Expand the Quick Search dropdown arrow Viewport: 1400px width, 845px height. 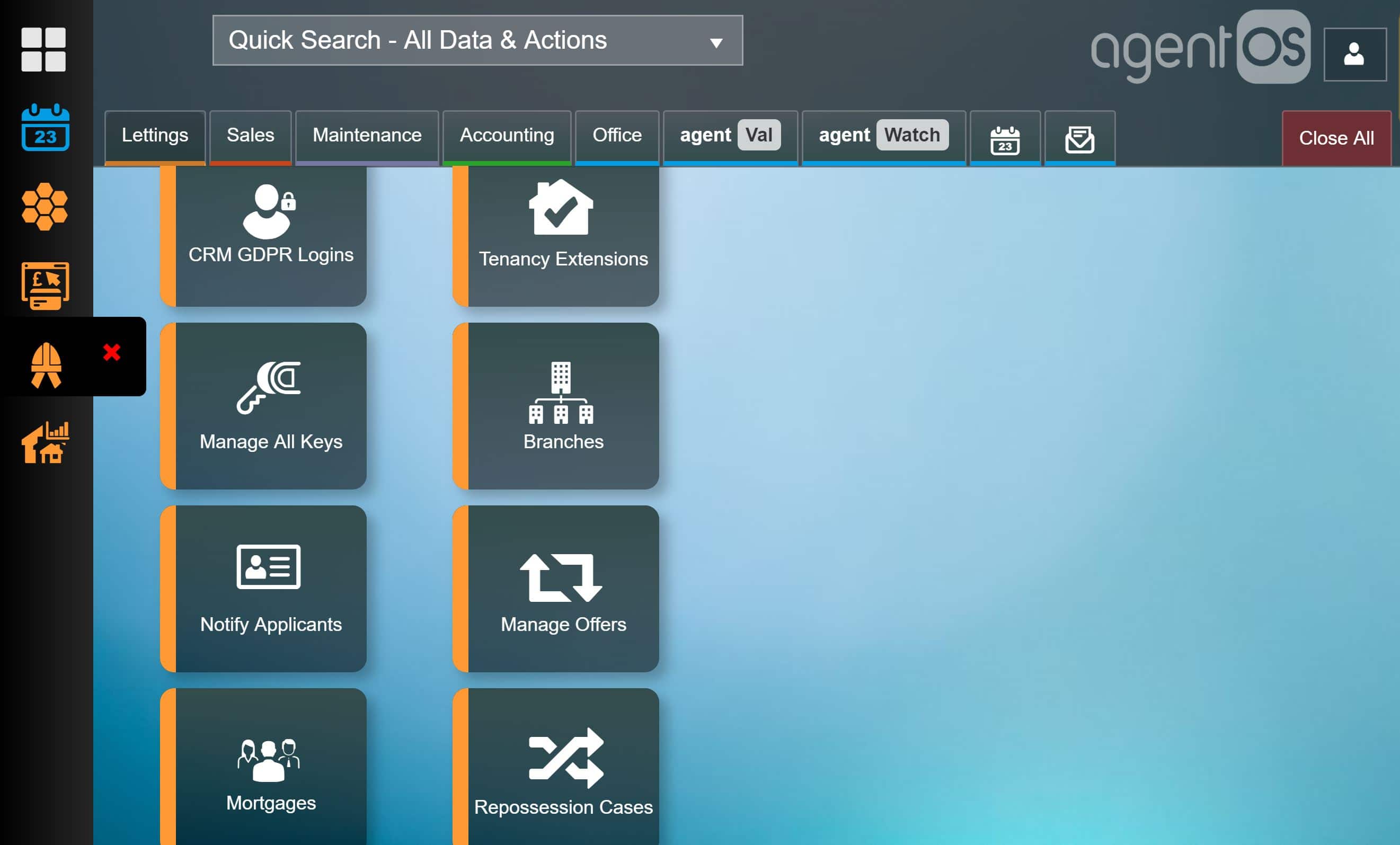click(x=716, y=42)
